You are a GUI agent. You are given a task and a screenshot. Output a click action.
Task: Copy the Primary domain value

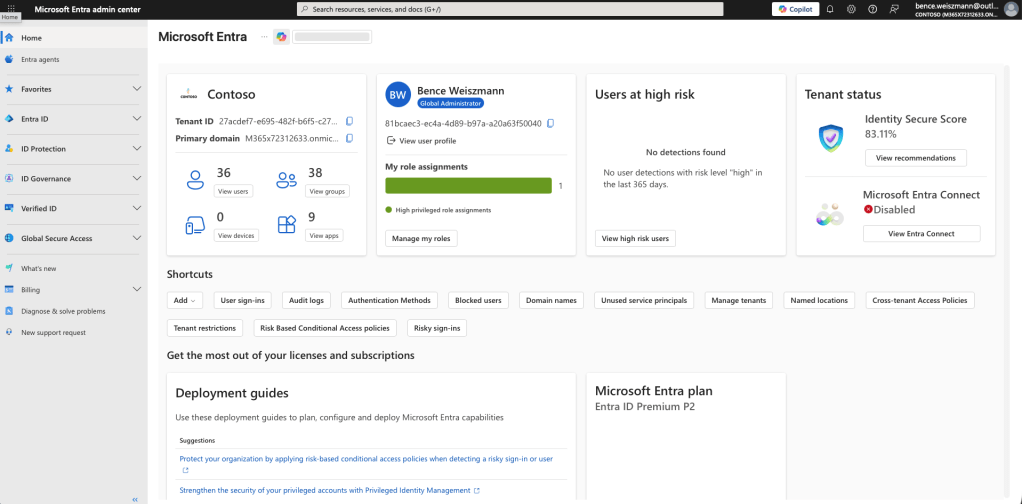[x=349, y=138]
